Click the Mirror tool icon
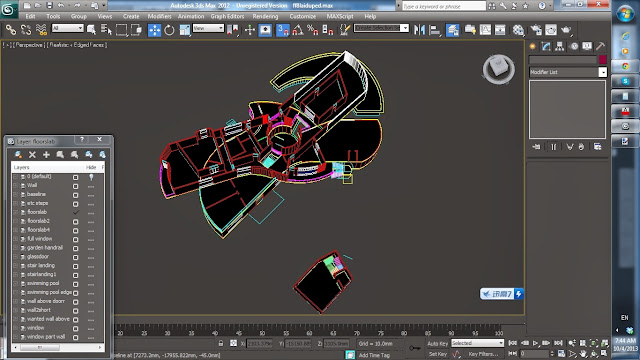This screenshot has height=360, width=640. point(419,30)
